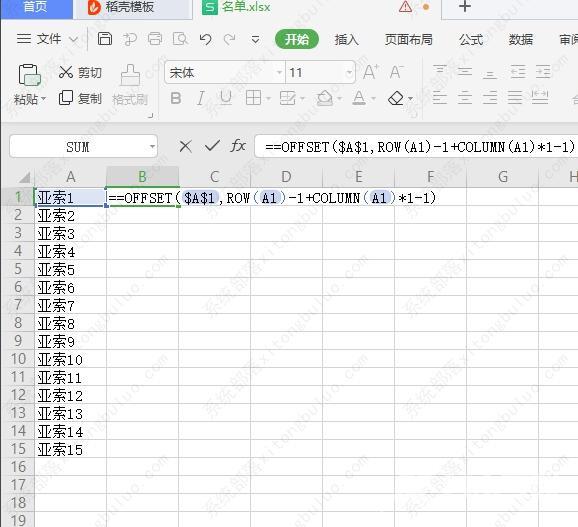Toggle Bold formatting
The image size is (578, 527).
pyautogui.click(x=176, y=98)
